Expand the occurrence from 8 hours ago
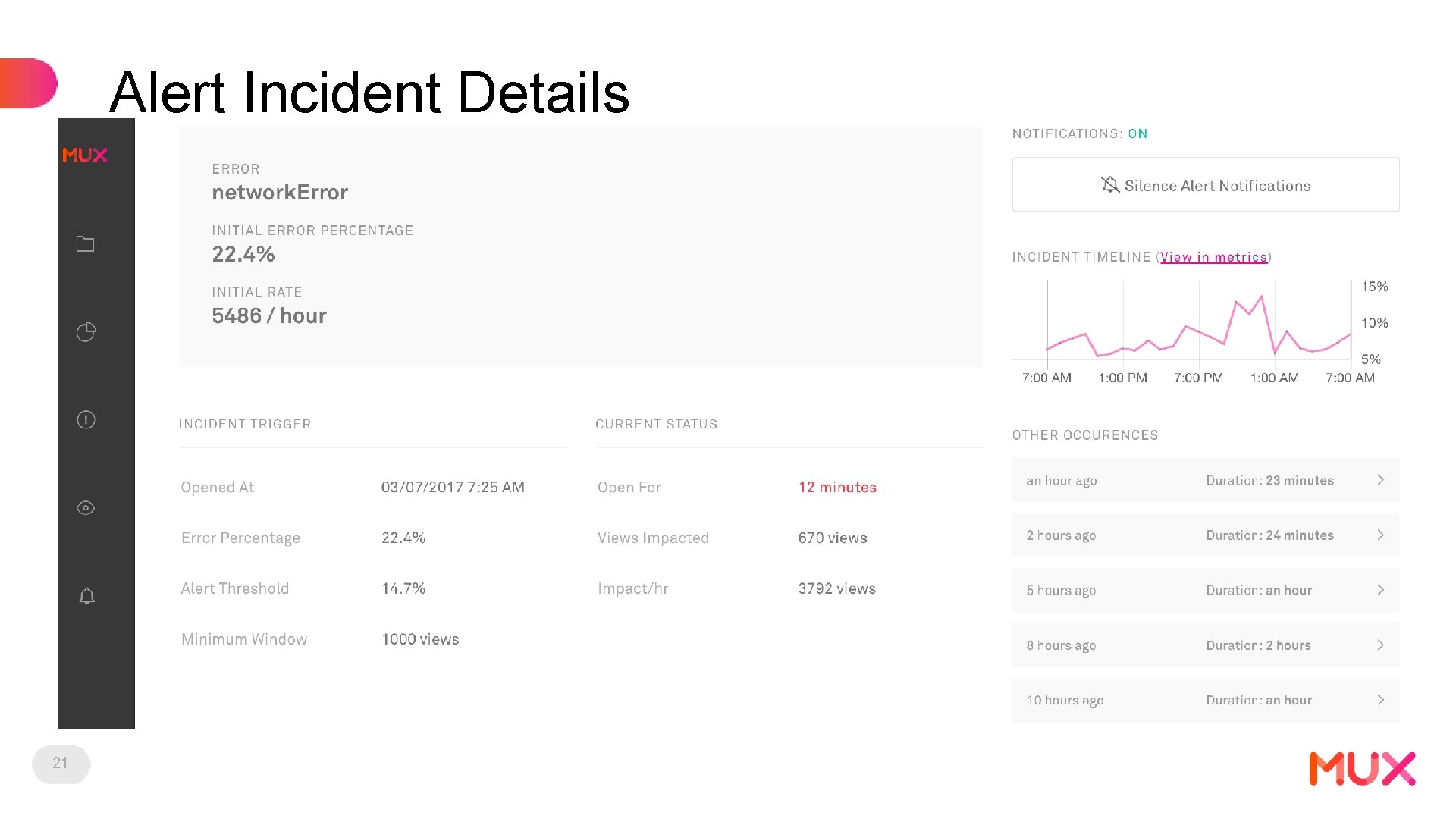 pyautogui.click(x=1382, y=645)
